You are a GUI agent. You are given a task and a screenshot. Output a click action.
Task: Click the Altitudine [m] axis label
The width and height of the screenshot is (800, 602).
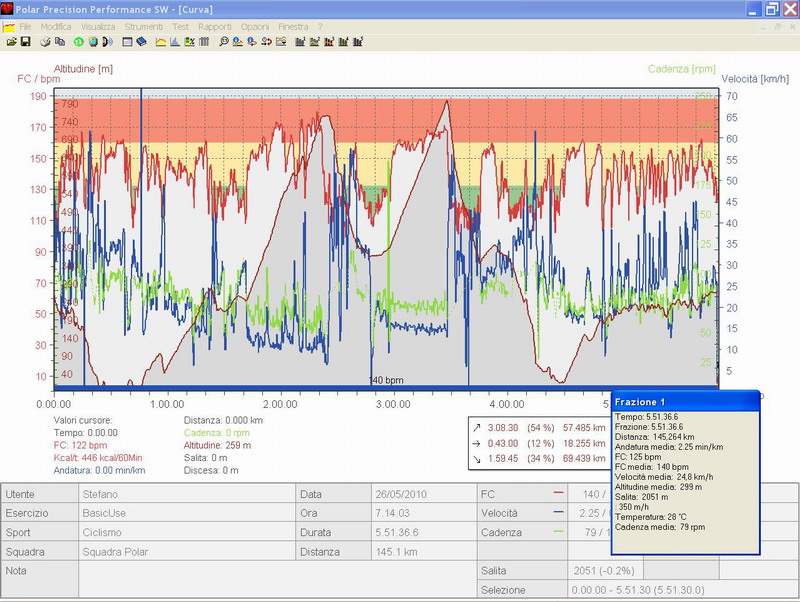83,68
